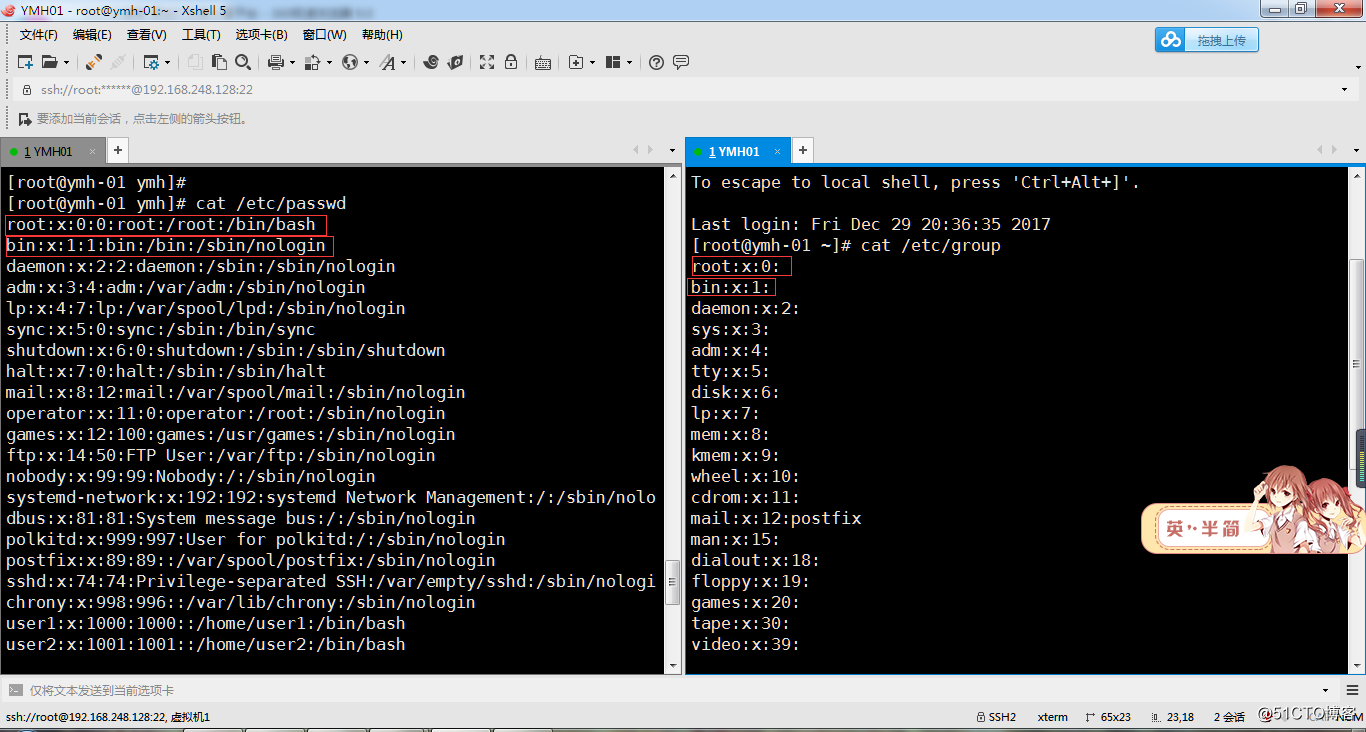The image size is (1366, 732).
Task: Open the 帮助(H) menu
Action: (x=382, y=35)
